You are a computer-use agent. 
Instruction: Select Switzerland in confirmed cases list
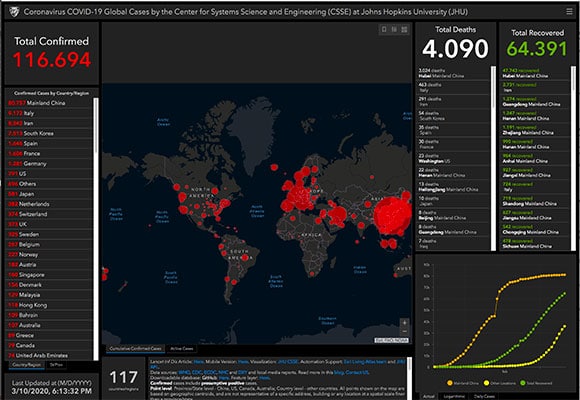click(x=49, y=214)
